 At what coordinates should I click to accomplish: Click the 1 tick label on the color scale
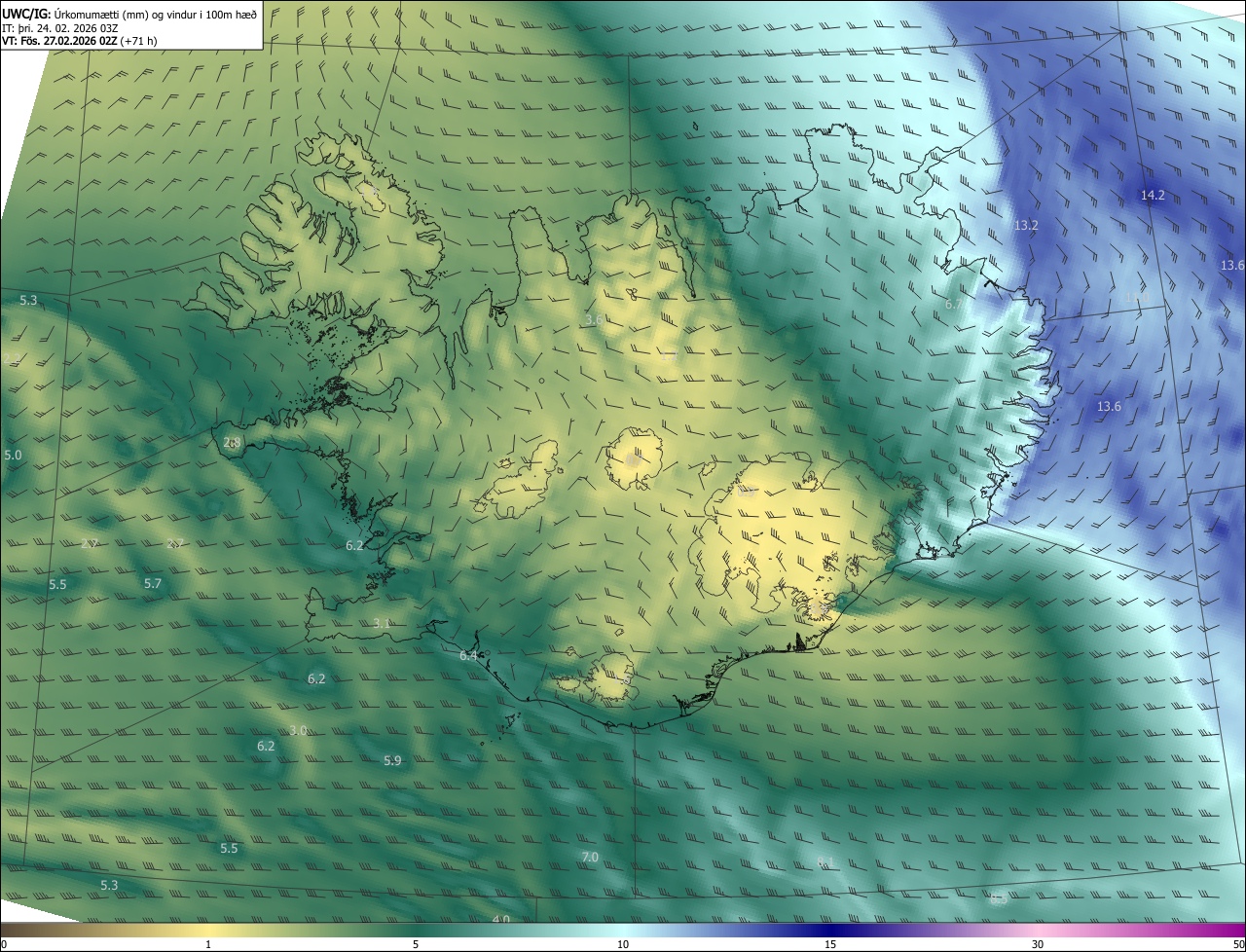pos(208,944)
